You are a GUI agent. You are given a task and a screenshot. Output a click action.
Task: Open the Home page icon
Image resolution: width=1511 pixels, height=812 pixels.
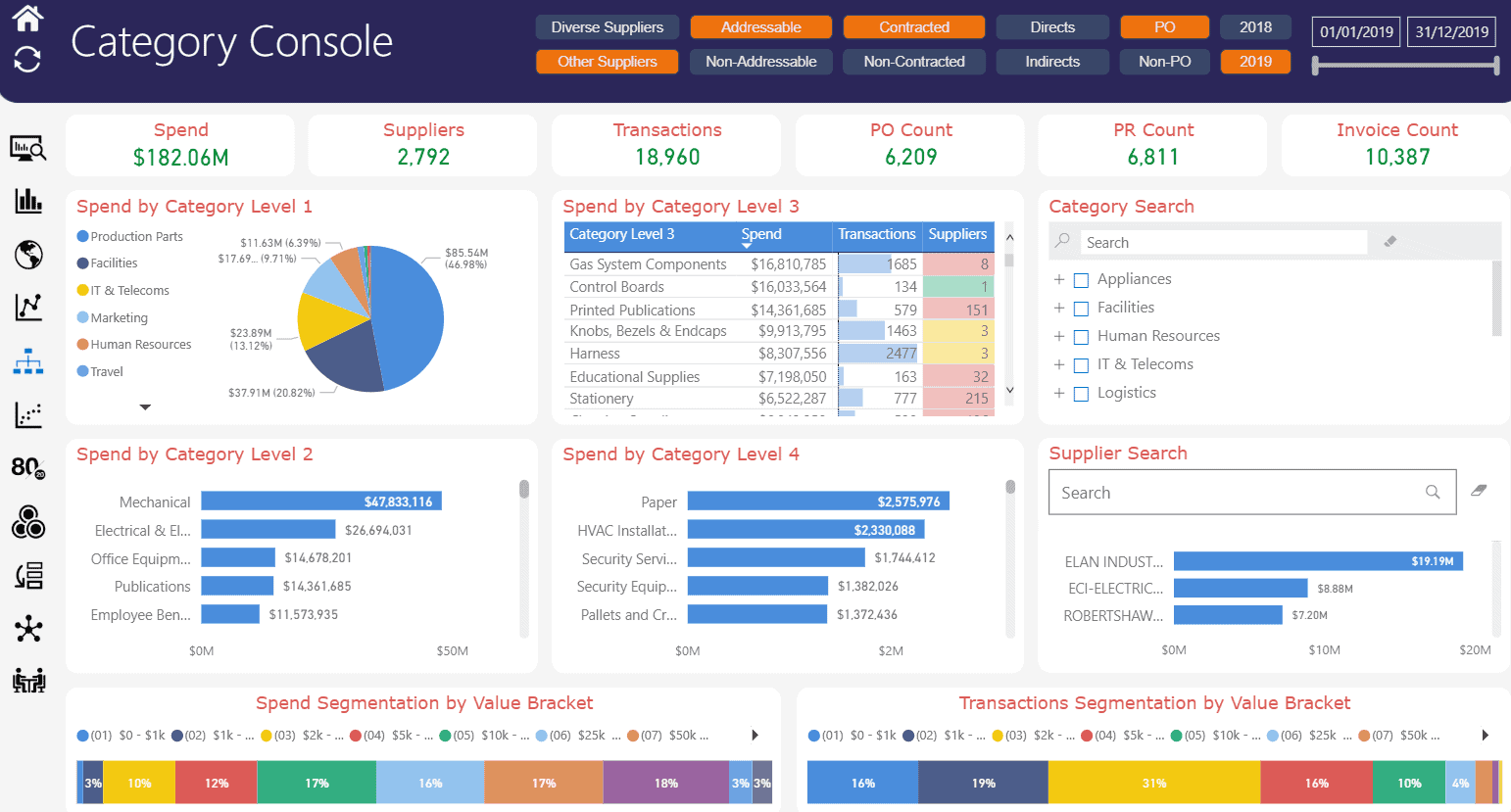(28, 16)
